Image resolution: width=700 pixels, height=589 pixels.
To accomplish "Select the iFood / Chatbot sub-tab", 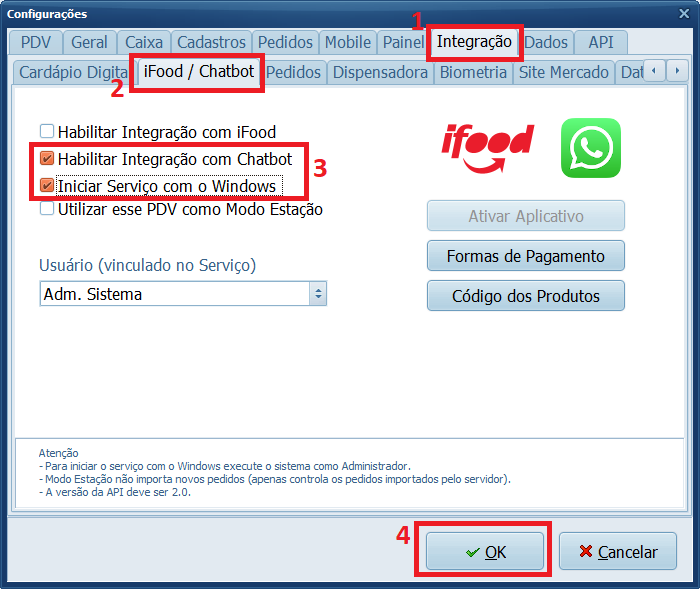I will click(x=198, y=71).
